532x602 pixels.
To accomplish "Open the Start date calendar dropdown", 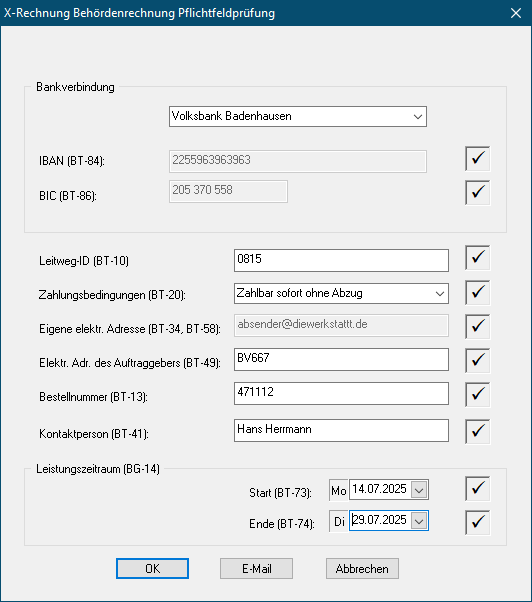I will 419,490.
